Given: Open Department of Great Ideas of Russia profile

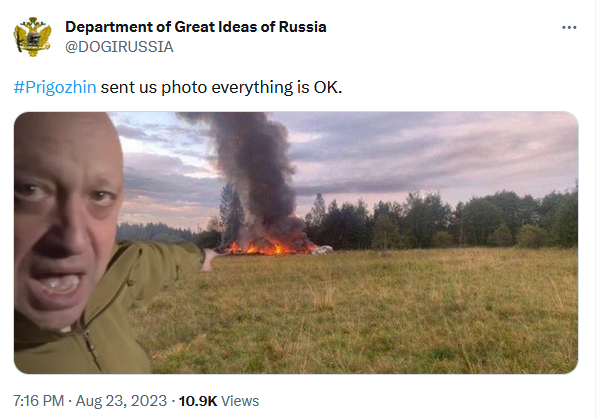Looking at the screenshot, I should pos(195,26).
